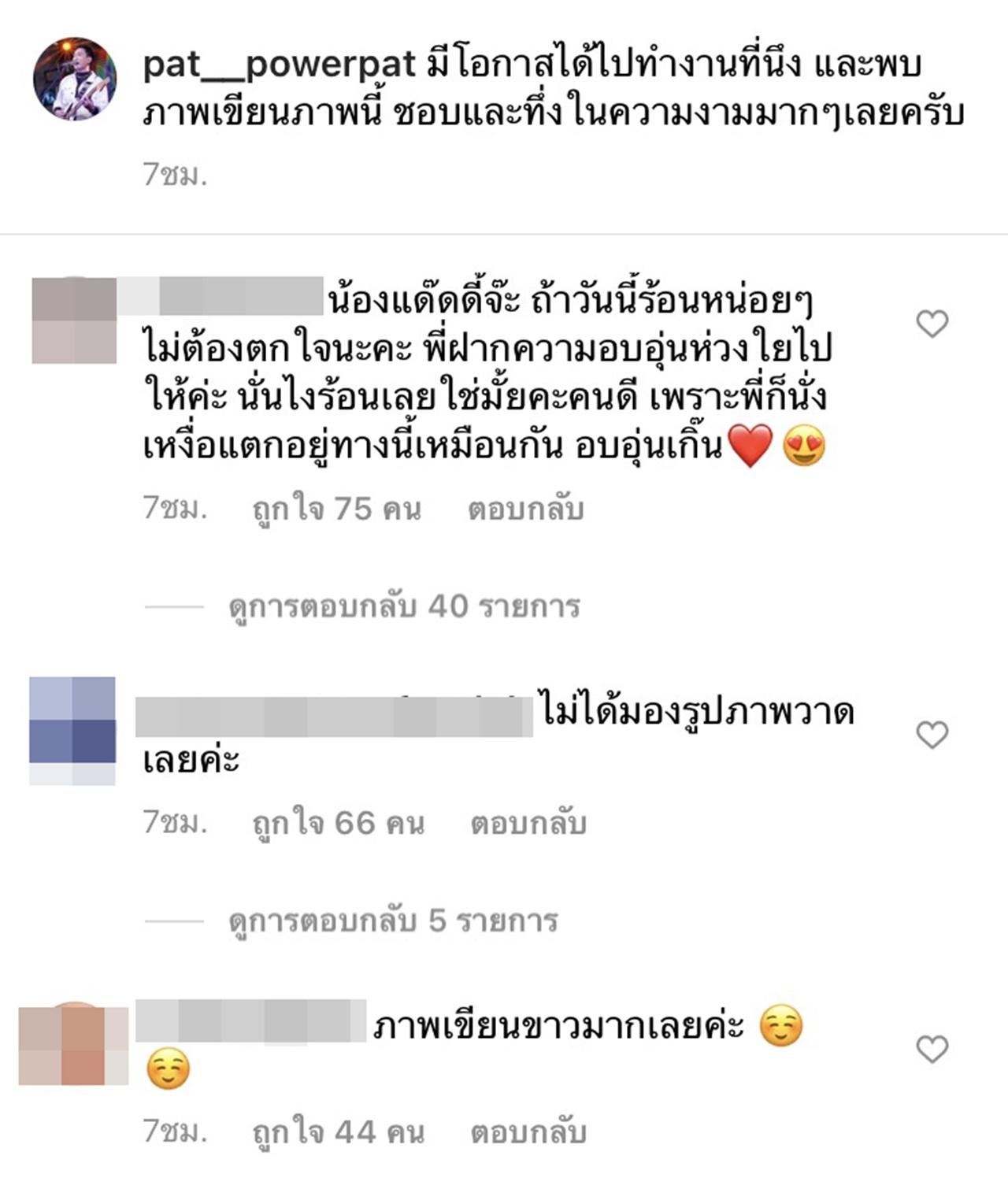1008x1189 pixels.
Task: Open third commenter's blurred avatar
Action: (x=73, y=1043)
